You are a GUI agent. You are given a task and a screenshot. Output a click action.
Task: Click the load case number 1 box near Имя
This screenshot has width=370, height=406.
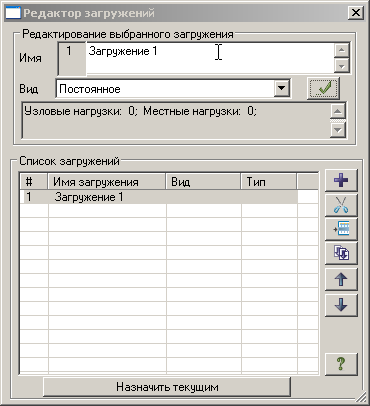(72, 58)
